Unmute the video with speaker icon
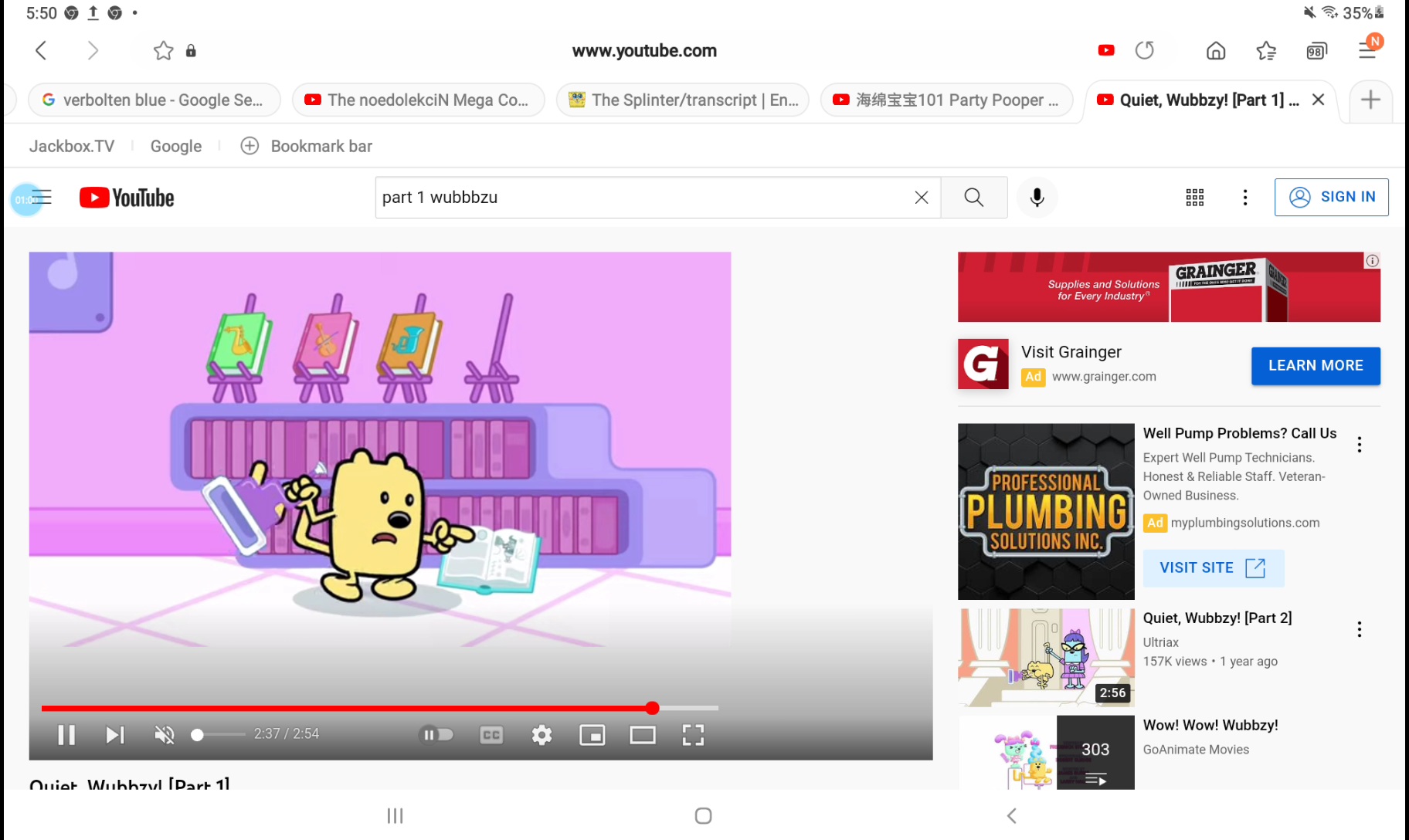Viewport: 1409px width, 840px height. pyautogui.click(x=164, y=735)
